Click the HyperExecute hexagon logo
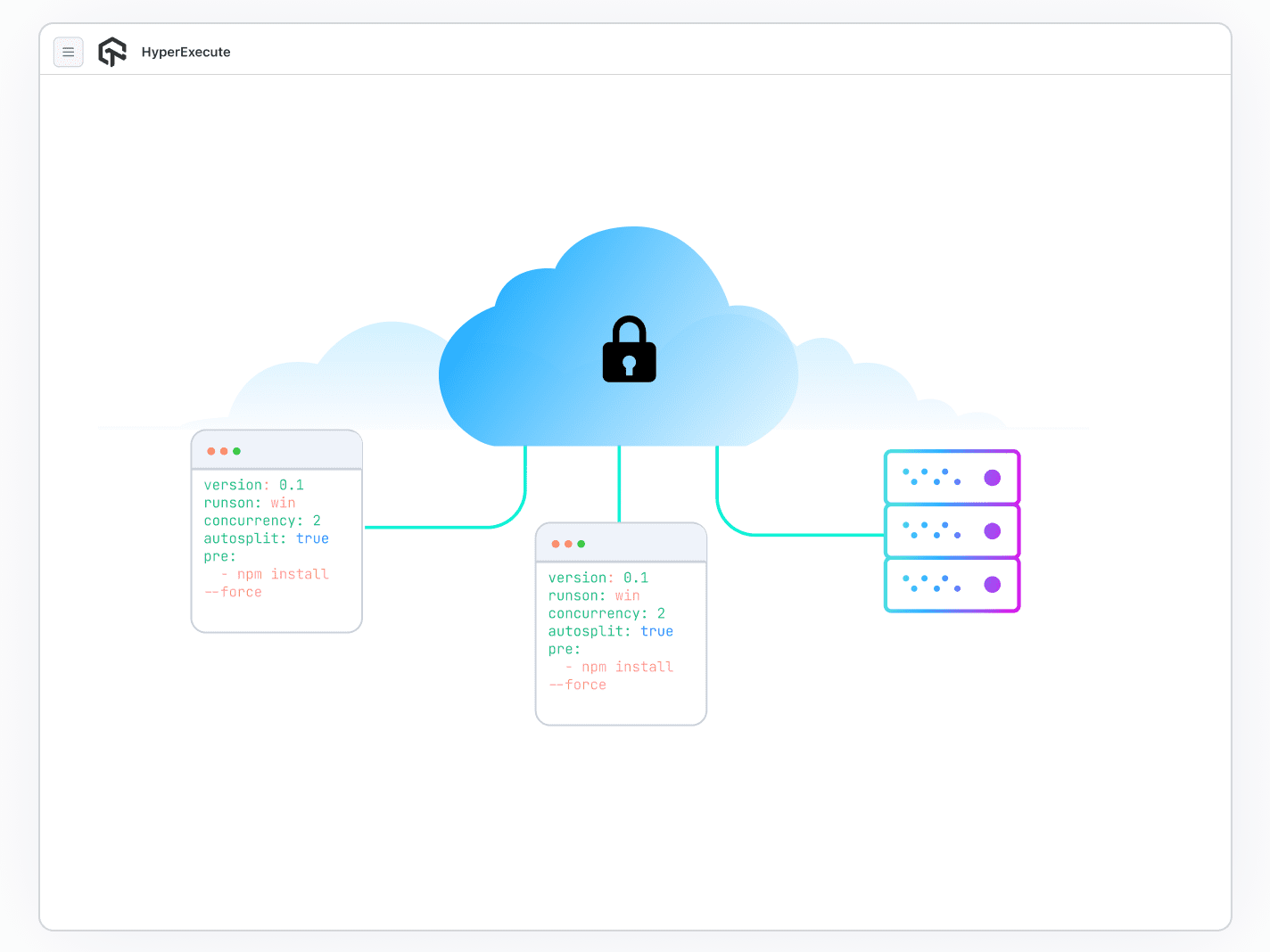The image size is (1270, 952). [112, 52]
